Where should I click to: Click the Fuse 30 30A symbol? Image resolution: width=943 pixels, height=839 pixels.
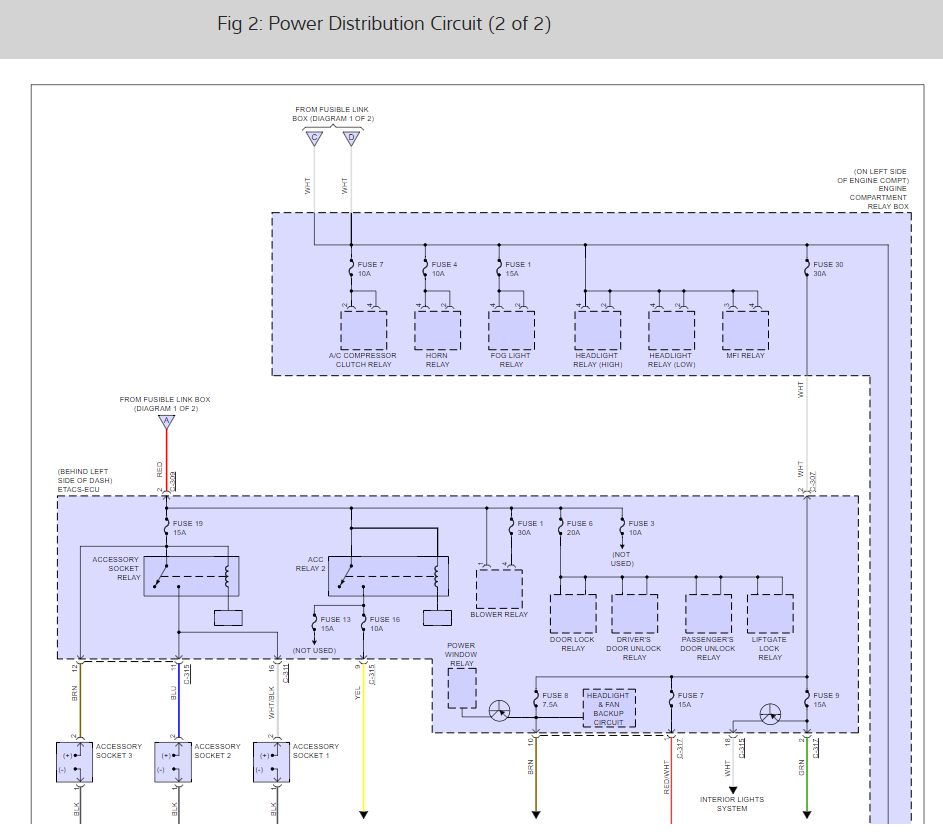(806, 268)
